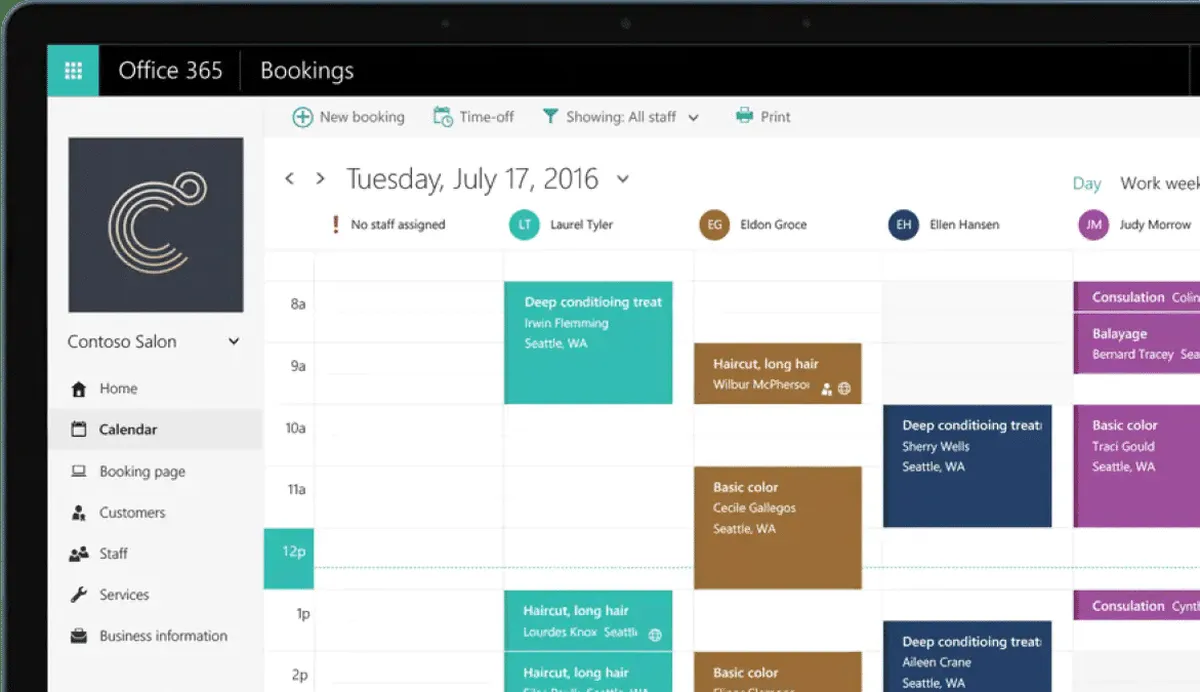Switch to the Day view tab
Image resolution: width=1200 pixels, height=692 pixels.
coord(1087,183)
